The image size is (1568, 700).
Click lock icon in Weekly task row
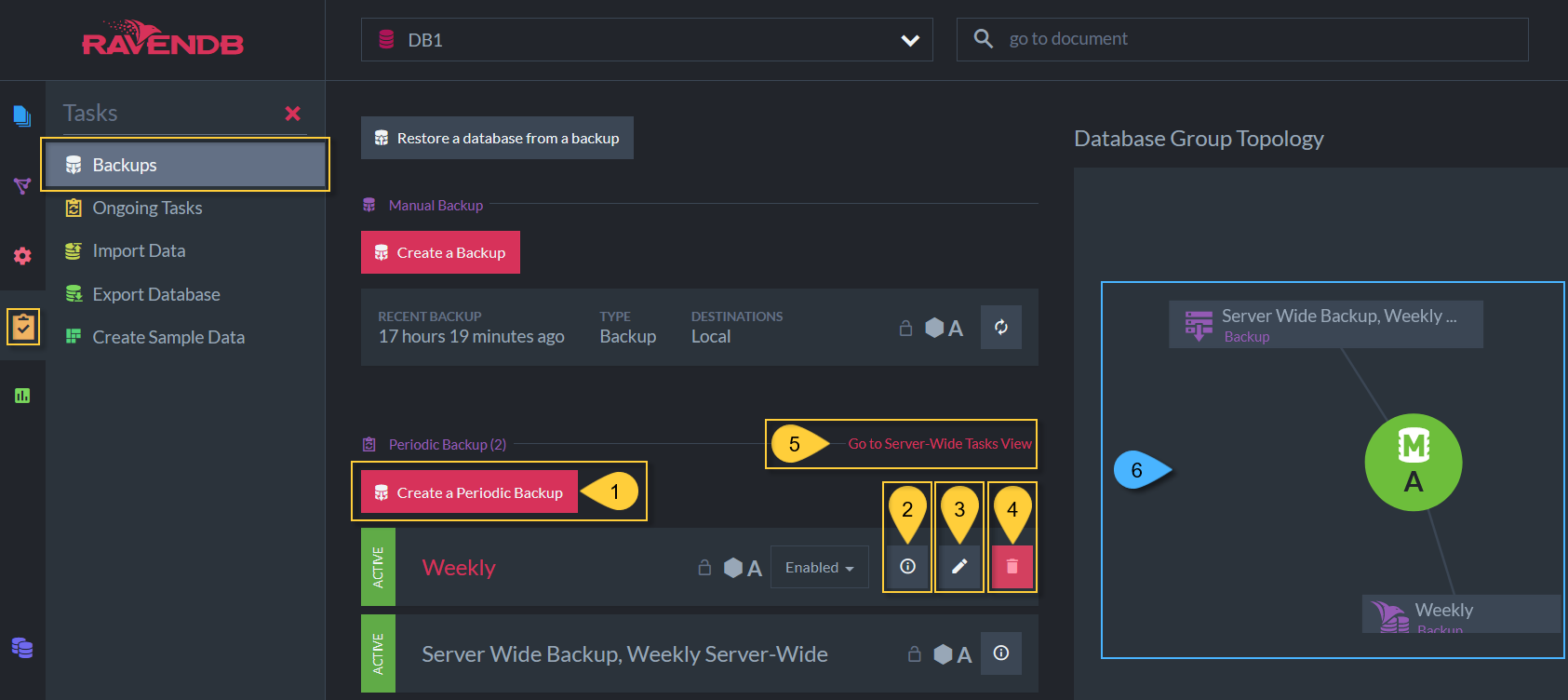pyautogui.click(x=704, y=568)
